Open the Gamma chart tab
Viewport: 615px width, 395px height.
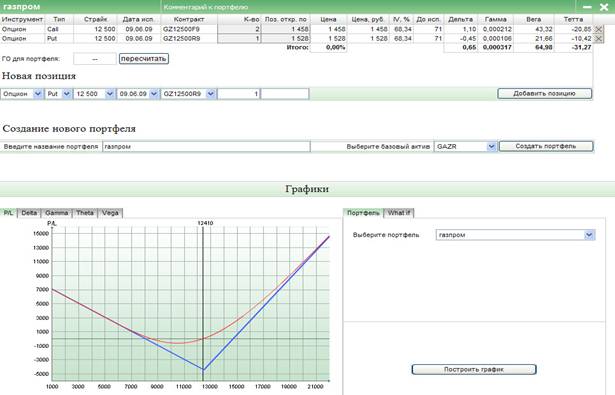point(56,213)
